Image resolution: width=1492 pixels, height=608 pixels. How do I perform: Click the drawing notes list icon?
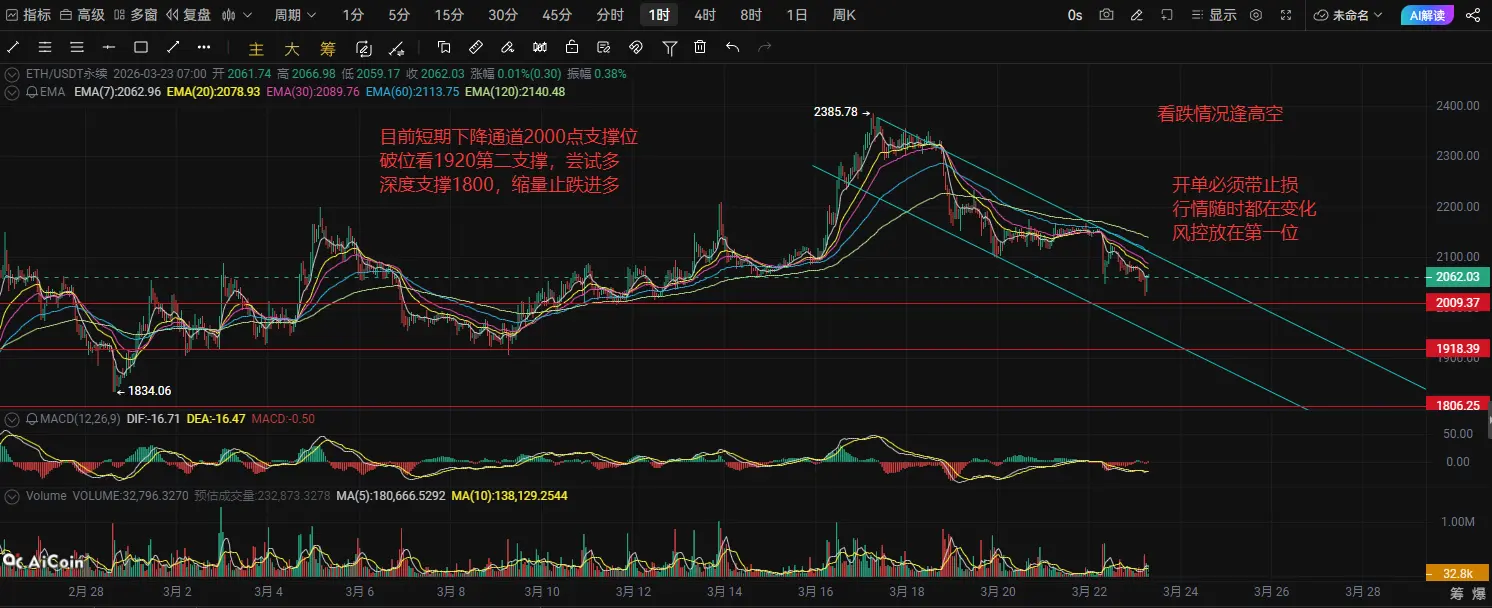(603, 47)
